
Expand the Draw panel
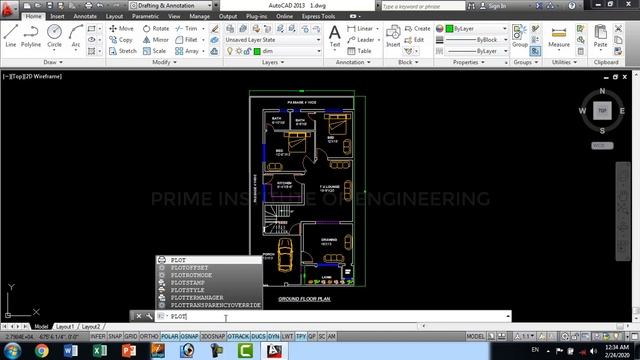[53, 62]
